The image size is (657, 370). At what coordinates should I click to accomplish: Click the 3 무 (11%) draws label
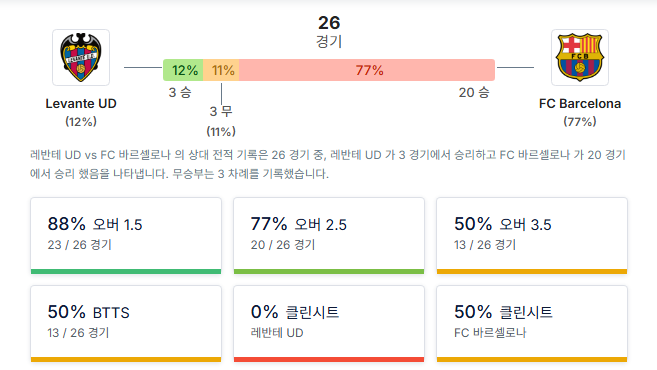[221, 121]
